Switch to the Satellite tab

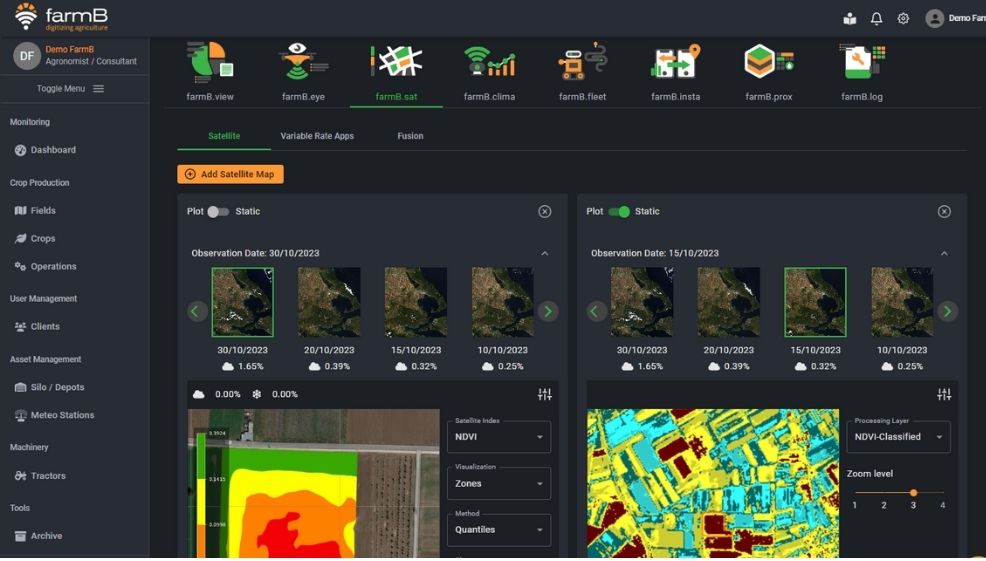224,136
